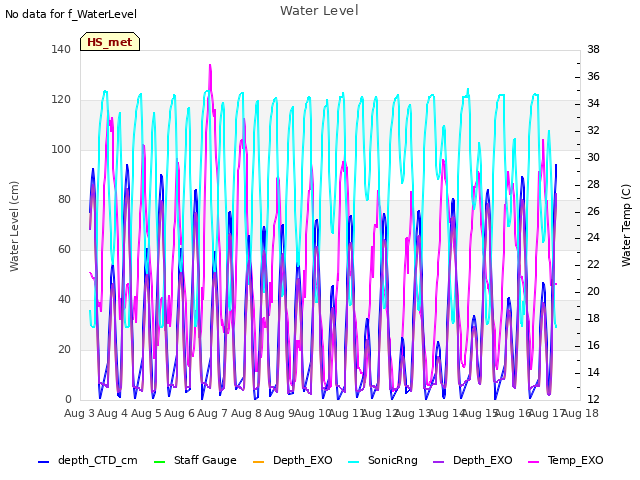Toggle orange Depth_EXO legend entry
This screenshot has height=480, width=640.
click(x=293, y=460)
